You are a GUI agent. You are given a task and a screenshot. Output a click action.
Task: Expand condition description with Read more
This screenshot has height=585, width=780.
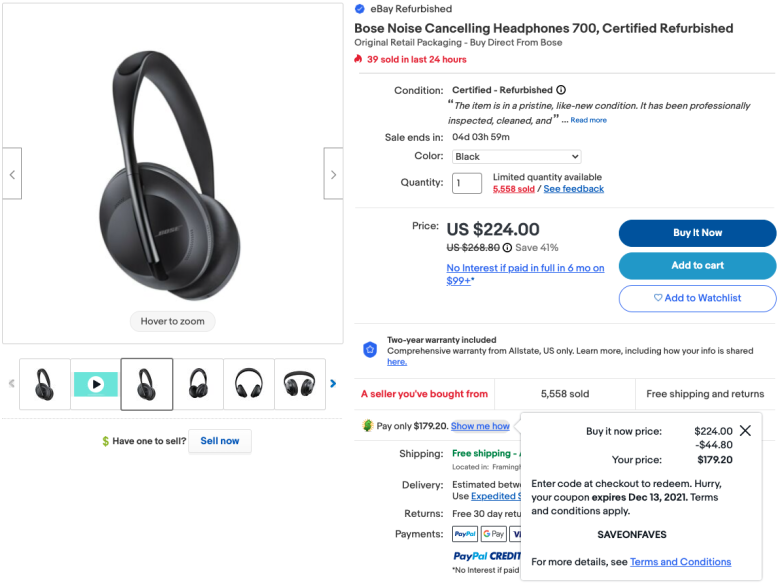[x=588, y=120]
